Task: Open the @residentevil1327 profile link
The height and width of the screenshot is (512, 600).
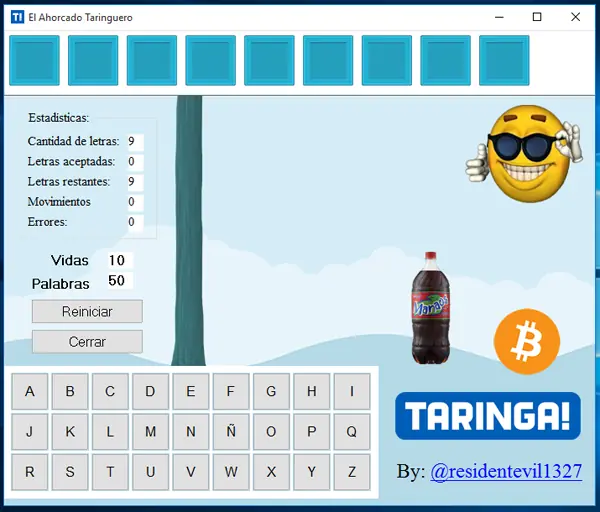Action: [x=506, y=471]
